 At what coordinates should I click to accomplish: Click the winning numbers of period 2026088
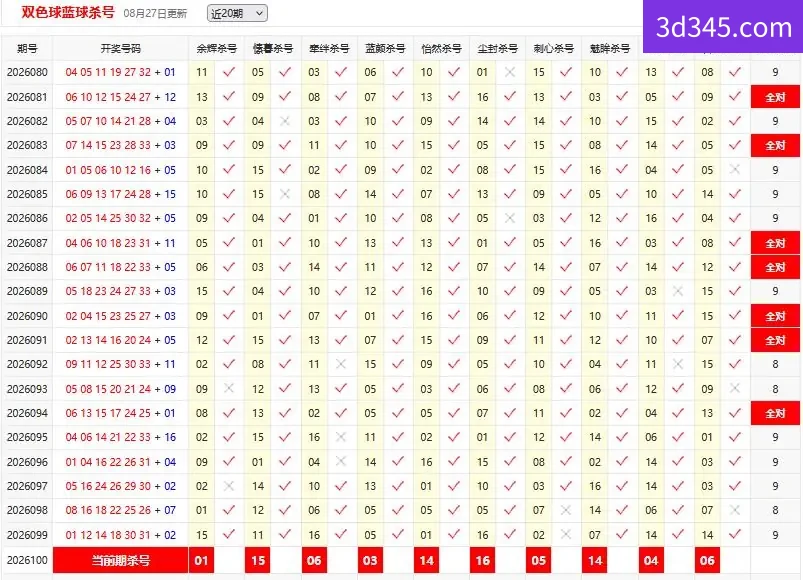click(120, 267)
